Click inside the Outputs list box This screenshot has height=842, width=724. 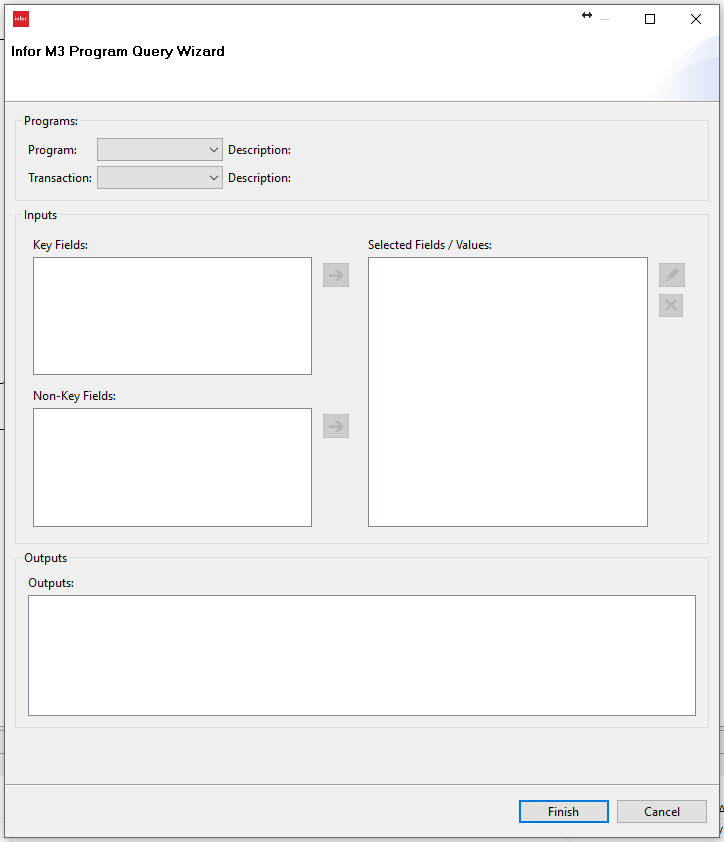(362, 655)
